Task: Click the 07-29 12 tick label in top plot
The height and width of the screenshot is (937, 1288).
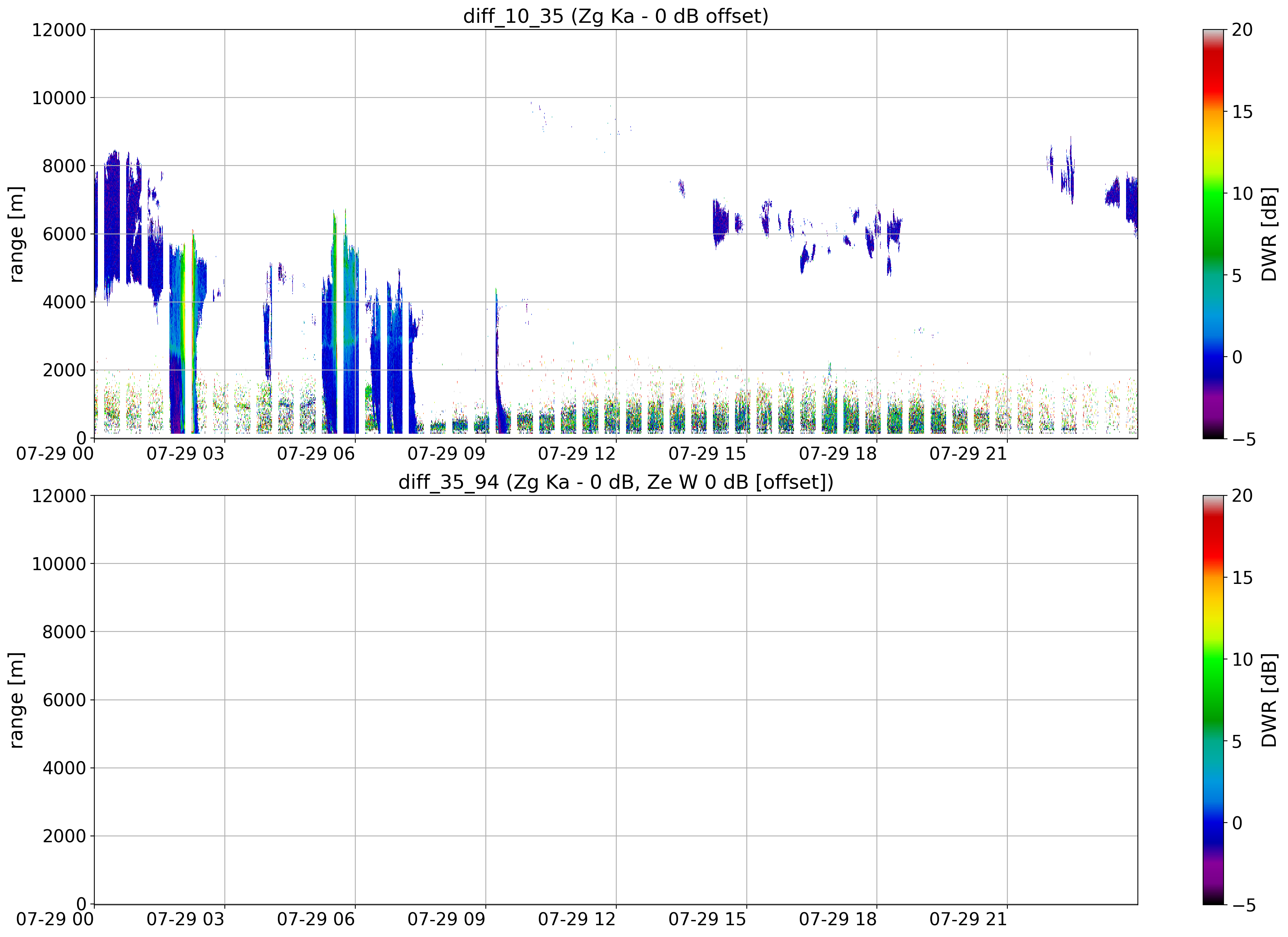Action: [x=577, y=453]
